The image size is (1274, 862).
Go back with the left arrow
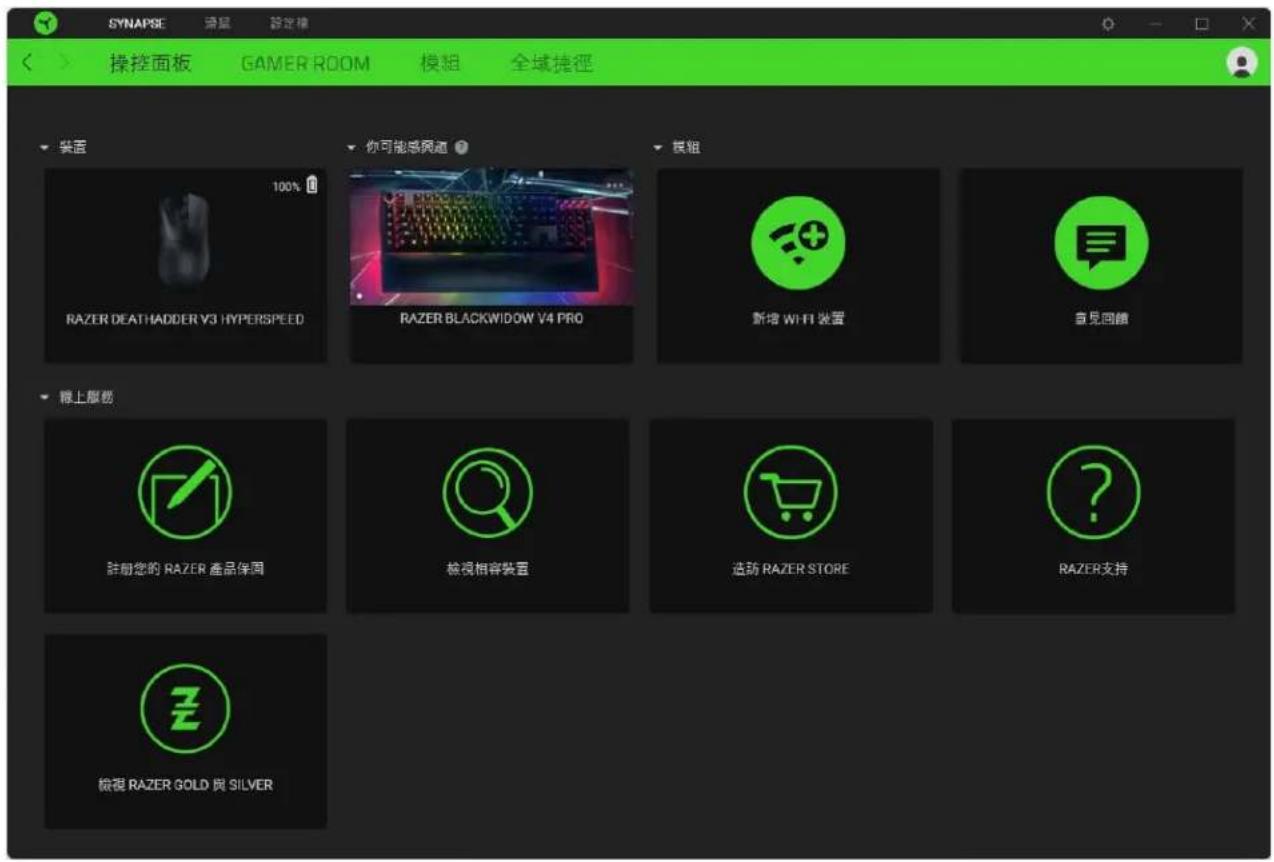(28, 63)
